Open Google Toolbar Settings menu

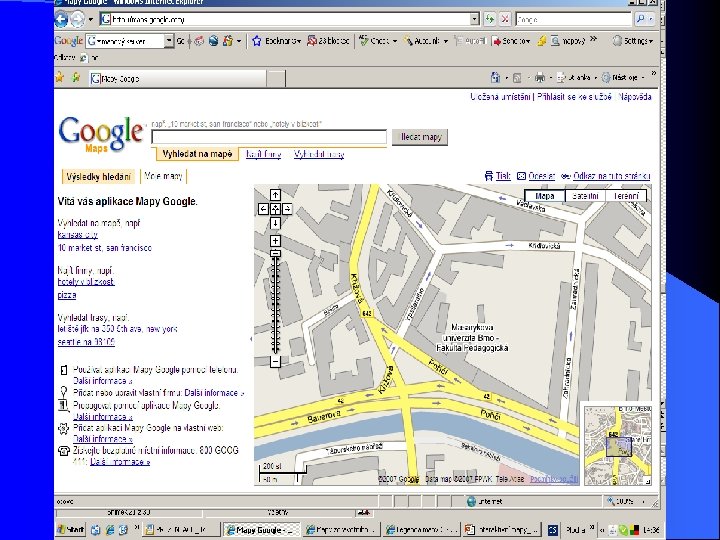pos(633,41)
